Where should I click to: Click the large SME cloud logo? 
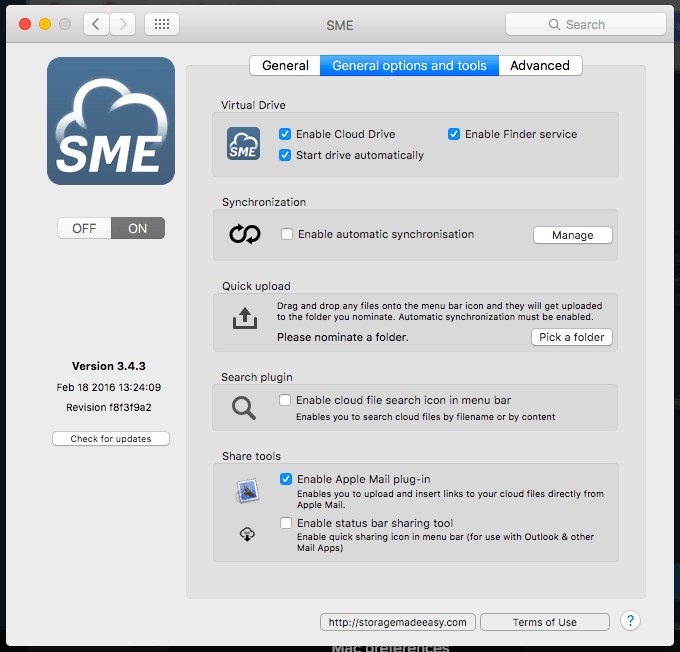tap(111, 121)
